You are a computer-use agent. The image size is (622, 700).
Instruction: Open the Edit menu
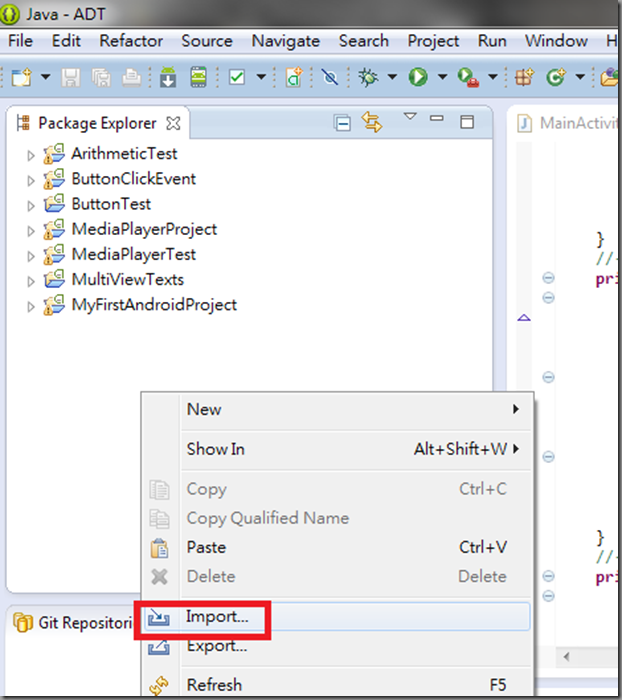click(66, 41)
